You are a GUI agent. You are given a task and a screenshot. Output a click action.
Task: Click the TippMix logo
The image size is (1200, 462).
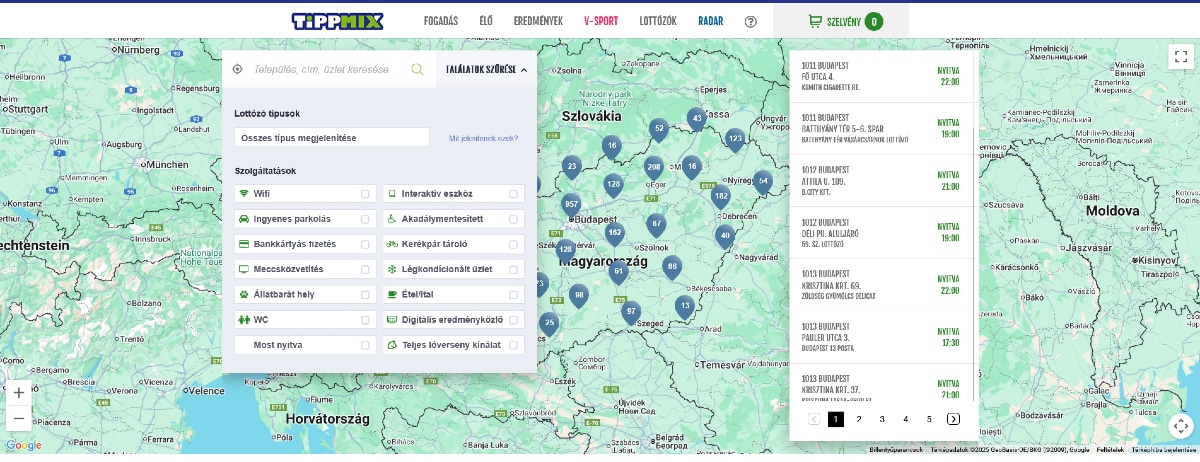click(x=337, y=21)
